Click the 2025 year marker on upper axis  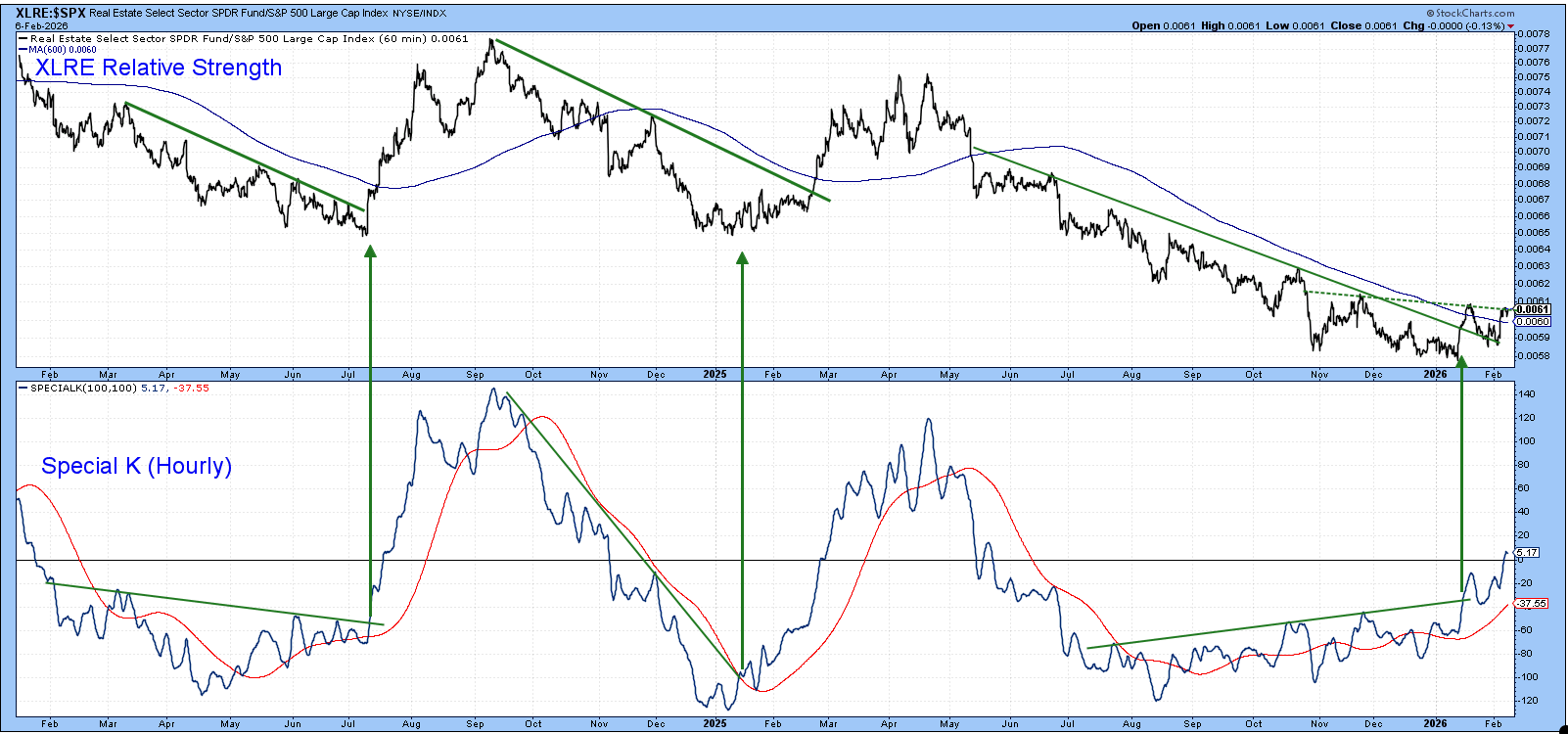(715, 375)
